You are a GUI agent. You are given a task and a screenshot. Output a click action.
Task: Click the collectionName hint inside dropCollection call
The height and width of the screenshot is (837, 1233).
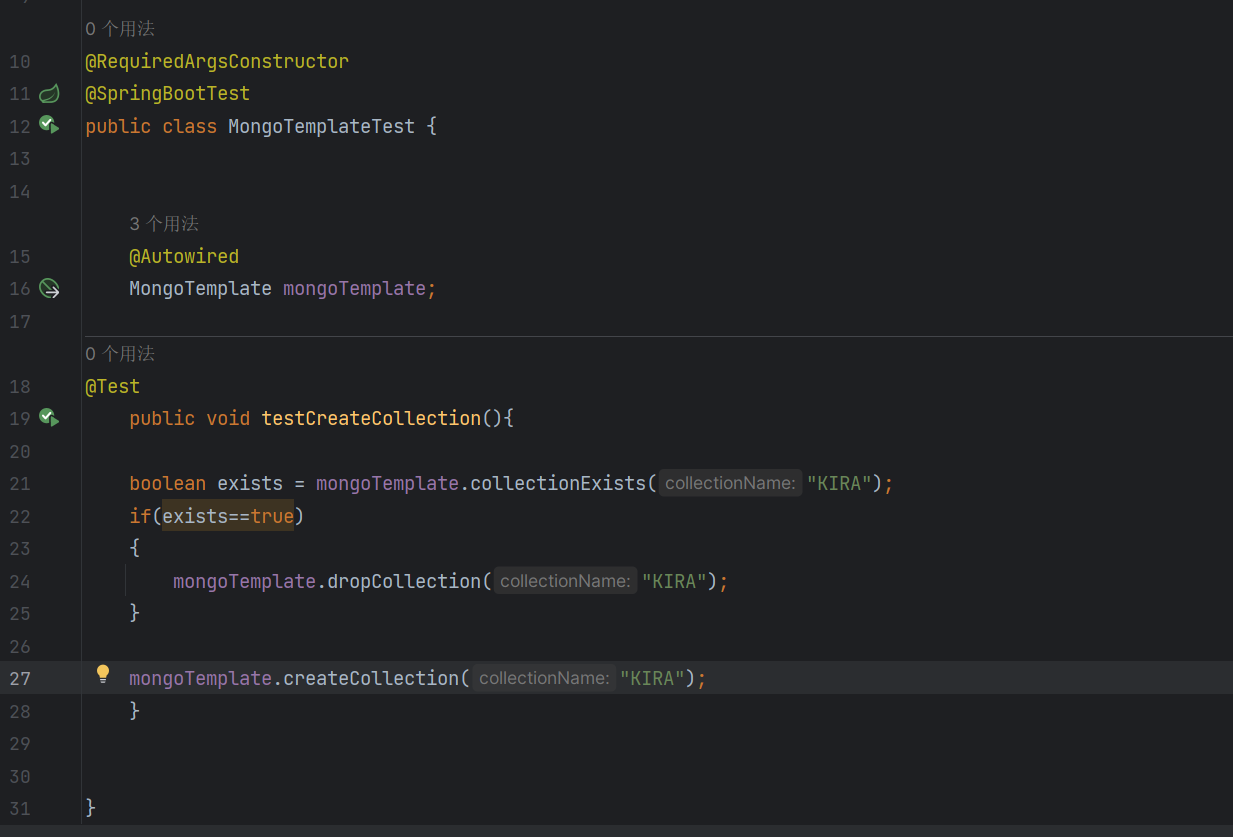pos(565,580)
